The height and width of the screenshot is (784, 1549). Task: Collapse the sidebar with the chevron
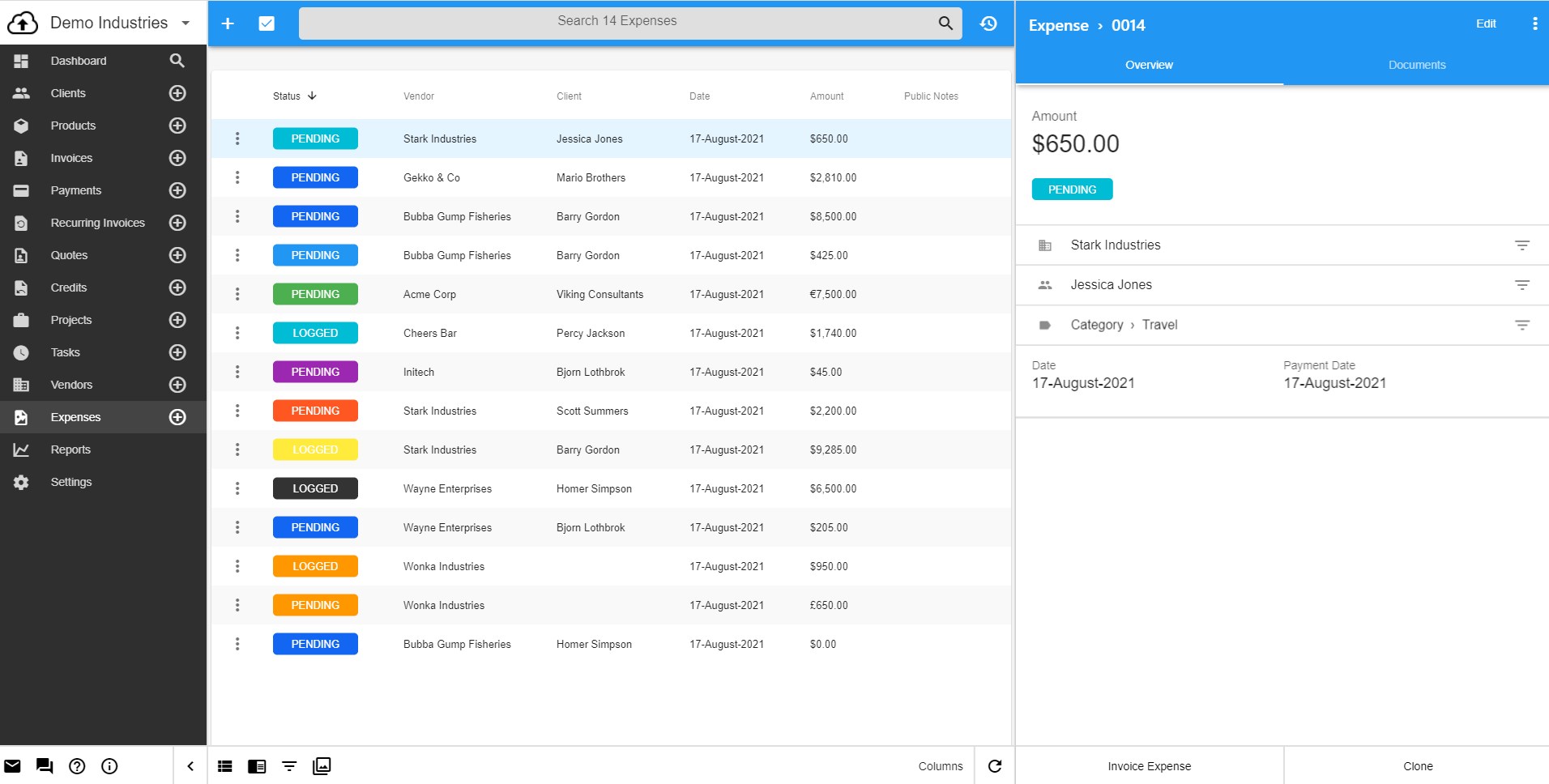190,765
